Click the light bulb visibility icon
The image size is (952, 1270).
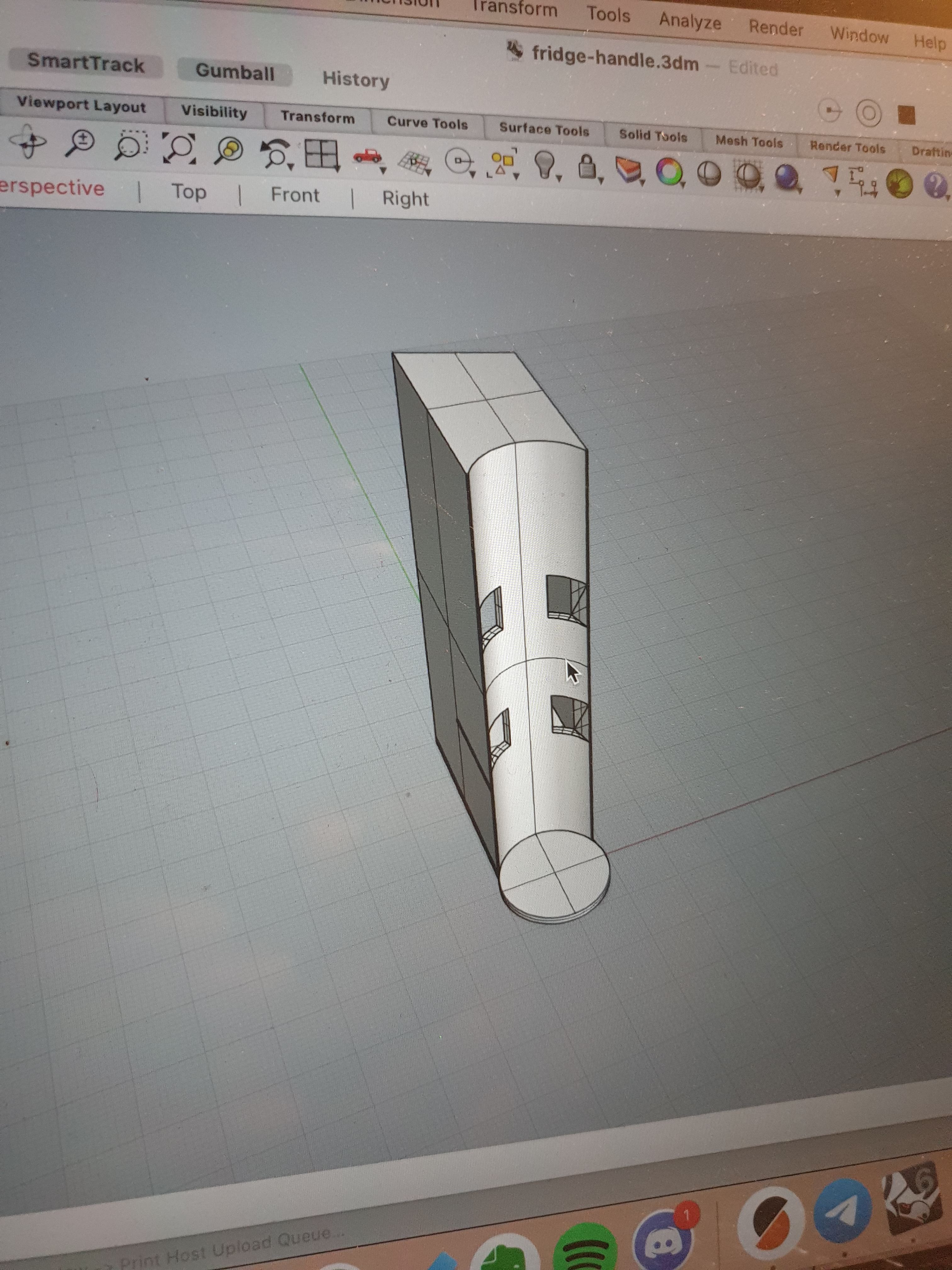click(x=545, y=164)
